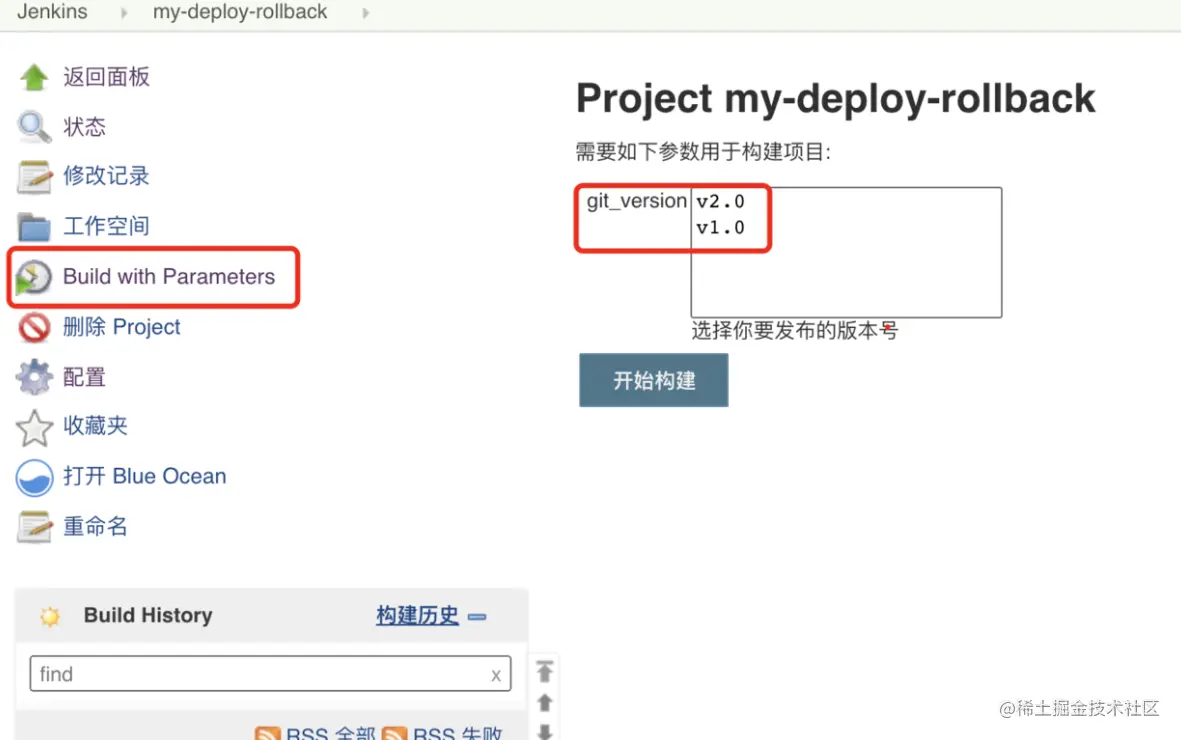Click the notepad icon beside 重命名
Image resolution: width=1181 pixels, height=740 pixels.
click(x=34, y=527)
